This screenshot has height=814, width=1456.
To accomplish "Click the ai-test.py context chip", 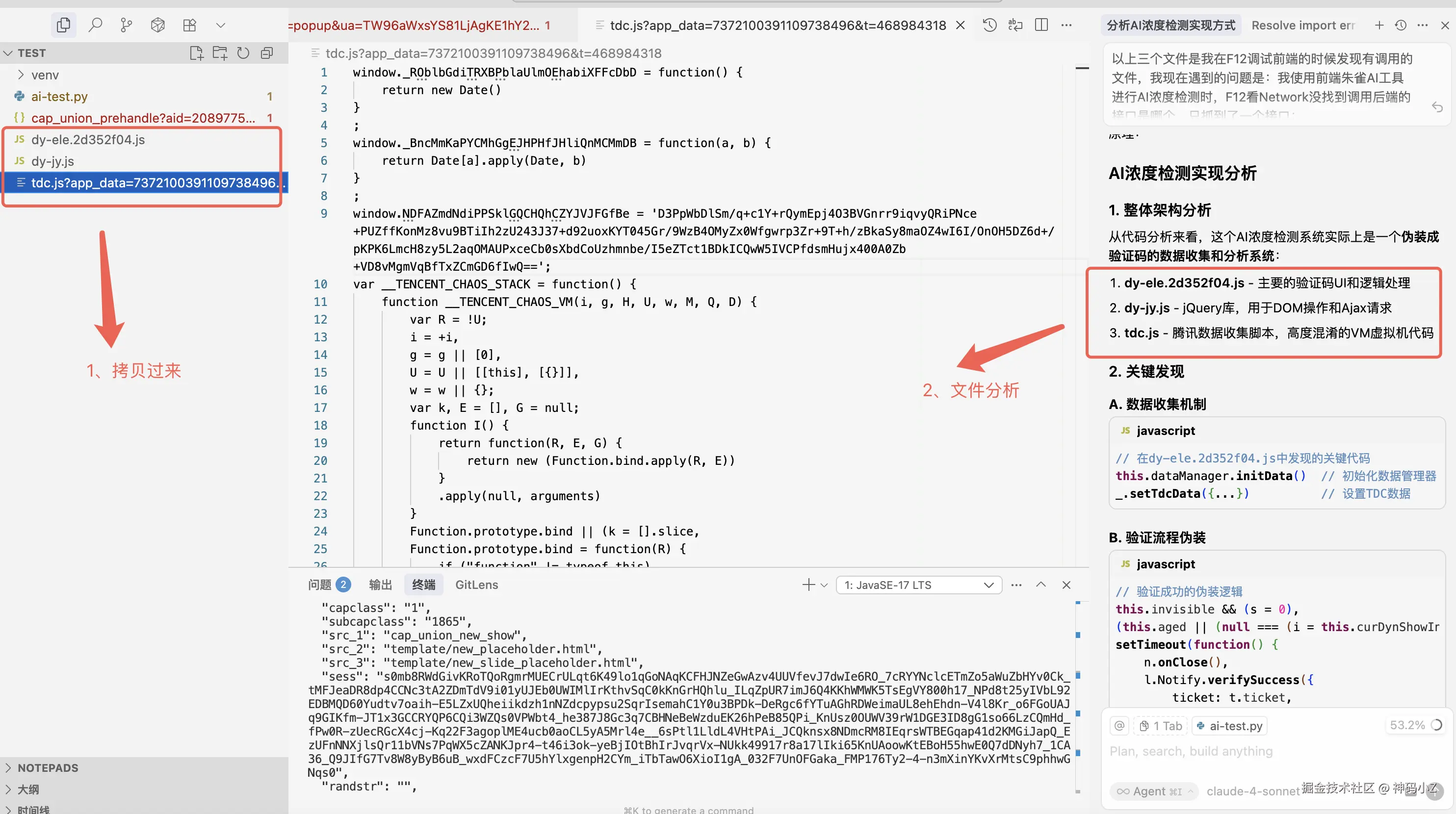I will [x=1230, y=726].
